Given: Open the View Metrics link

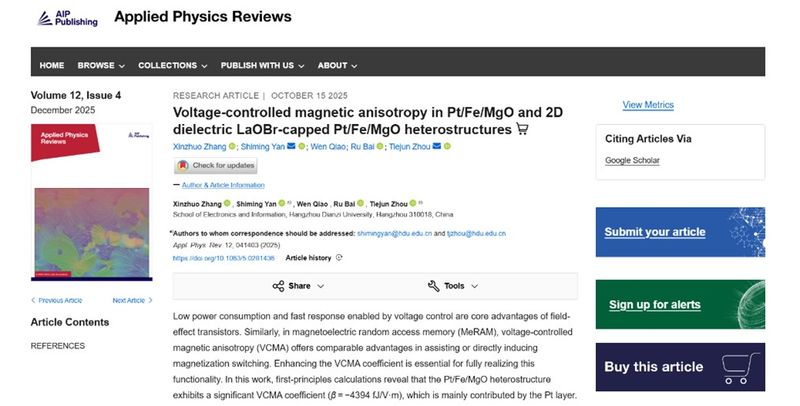Looking at the screenshot, I should (648, 105).
